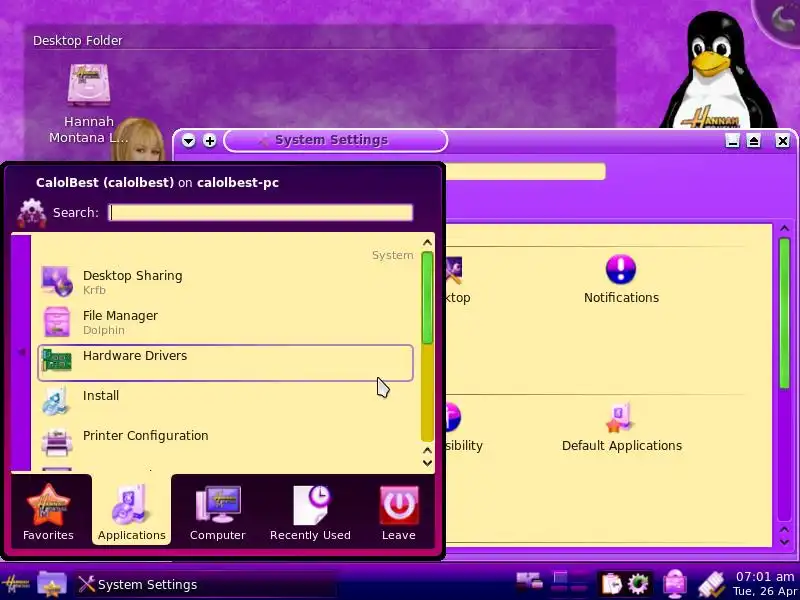Click the Desktop Folder title label
Viewport: 800px width, 600px height.
78,40
